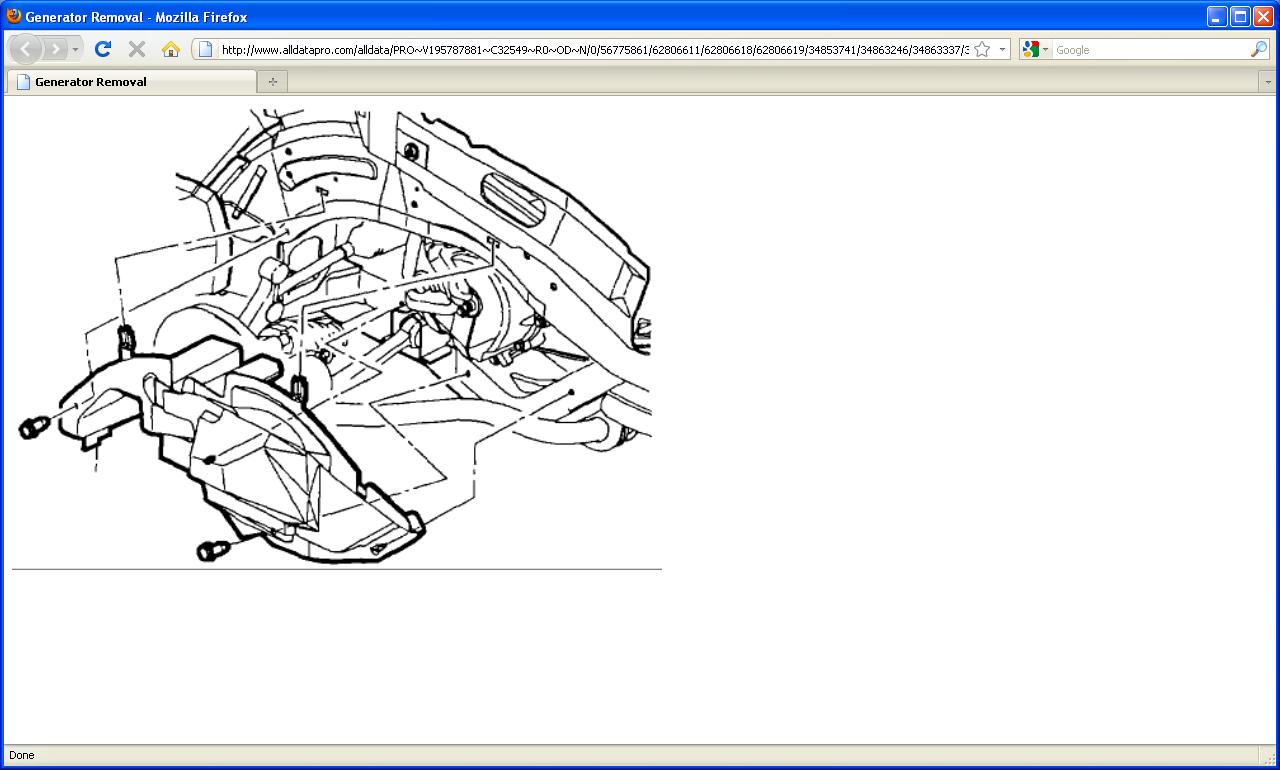Click the Firefox icon in the title bar
This screenshot has height=770, width=1280.
pos(14,16)
